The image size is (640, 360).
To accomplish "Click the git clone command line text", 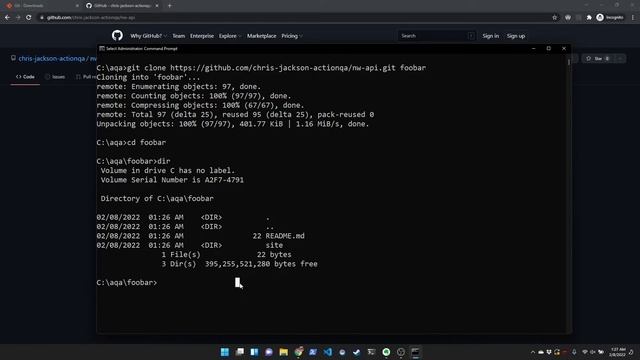I will [261, 68].
